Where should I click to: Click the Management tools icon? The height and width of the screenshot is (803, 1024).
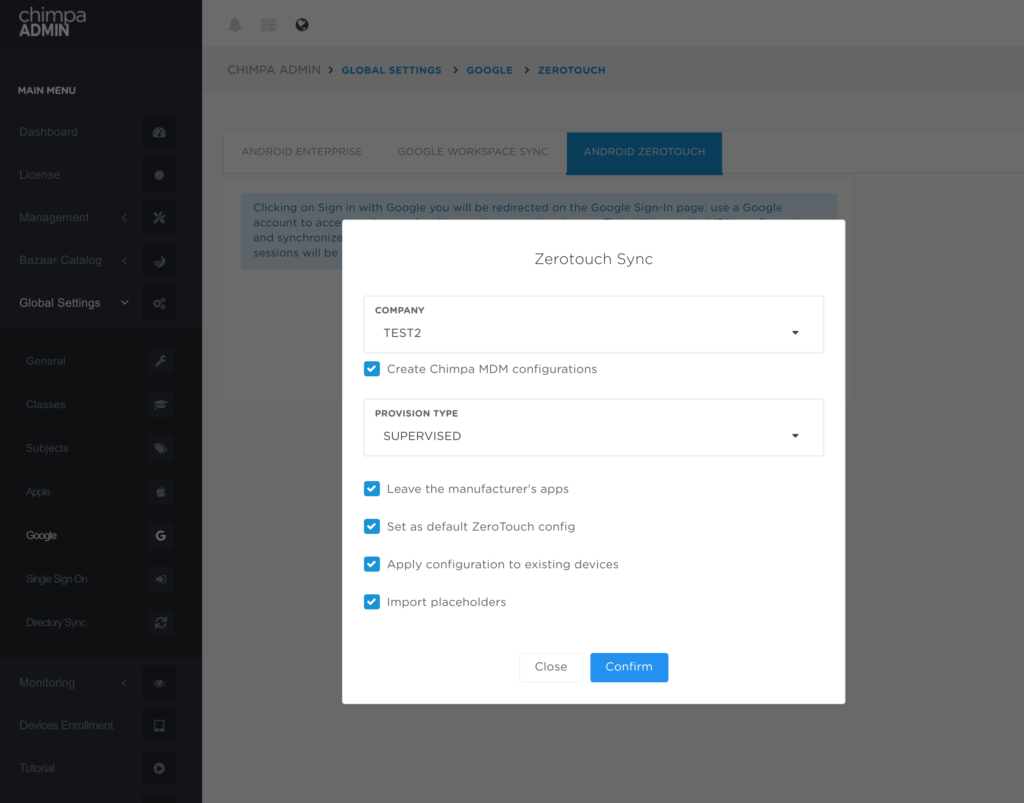pos(159,217)
